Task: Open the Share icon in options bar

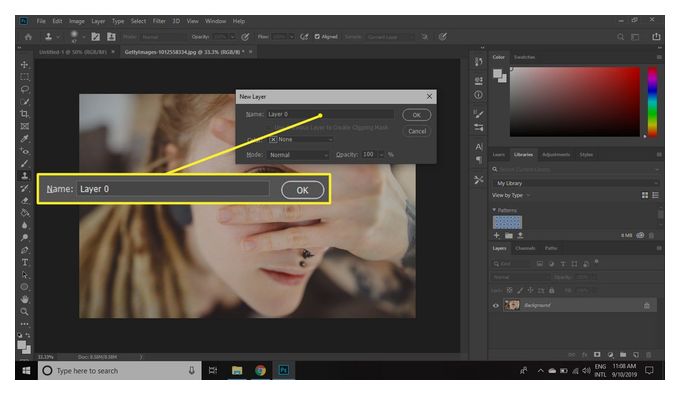Action: point(656,37)
